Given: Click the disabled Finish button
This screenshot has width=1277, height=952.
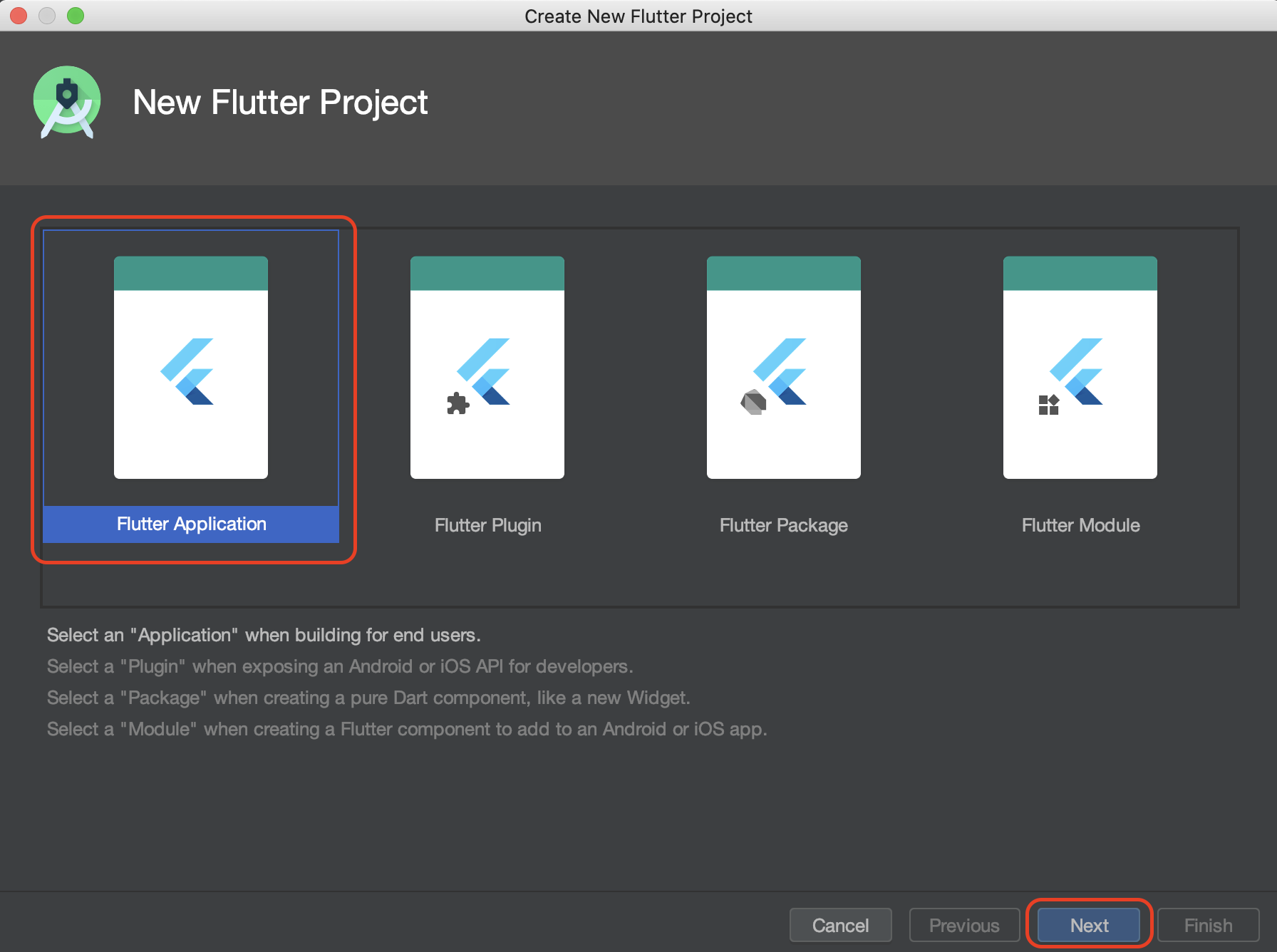Looking at the screenshot, I should point(1209,925).
